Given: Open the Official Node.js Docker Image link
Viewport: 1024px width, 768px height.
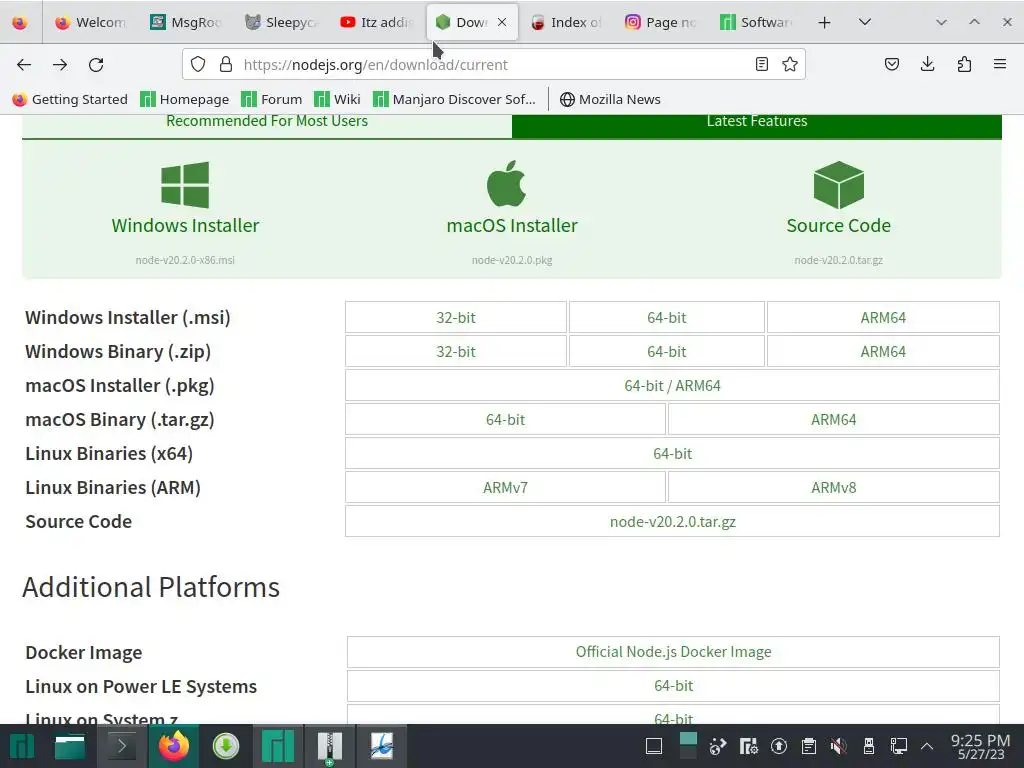Looking at the screenshot, I should coord(673,652).
